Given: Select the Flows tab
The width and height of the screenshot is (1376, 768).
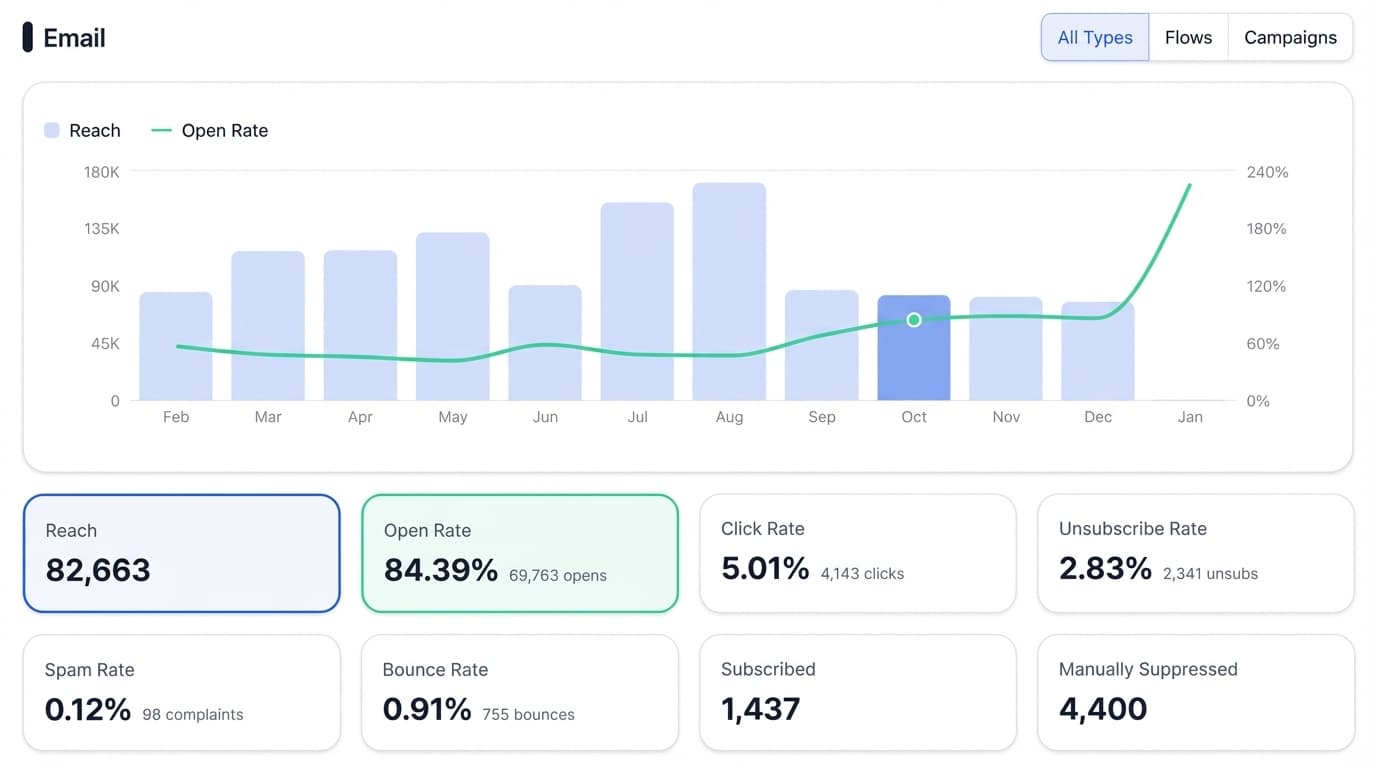Looking at the screenshot, I should (x=1188, y=38).
